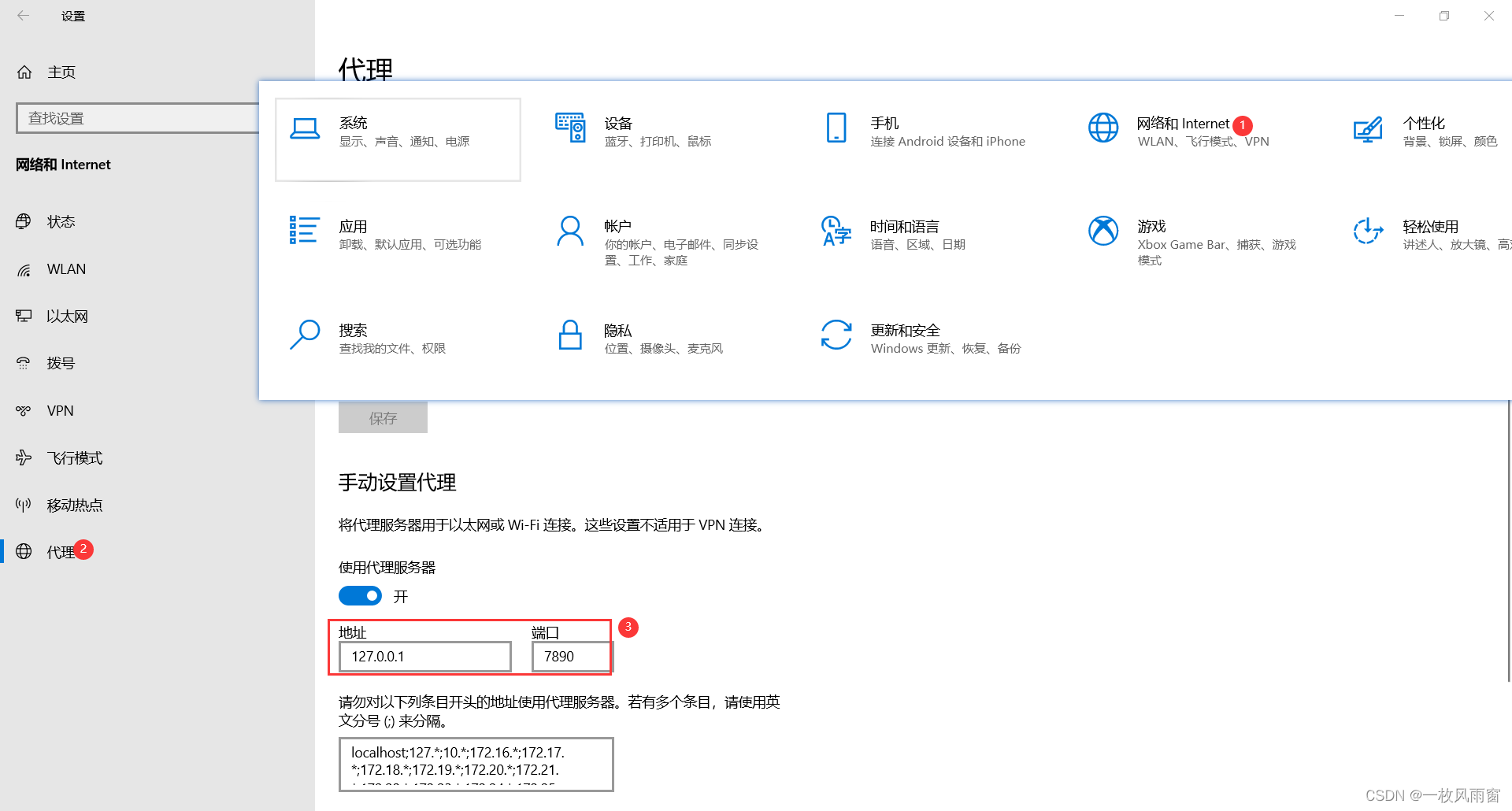Open the 隐私 Privacy lock icon
Image resolution: width=1512 pixels, height=811 pixels.
pyautogui.click(x=570, y=334)
